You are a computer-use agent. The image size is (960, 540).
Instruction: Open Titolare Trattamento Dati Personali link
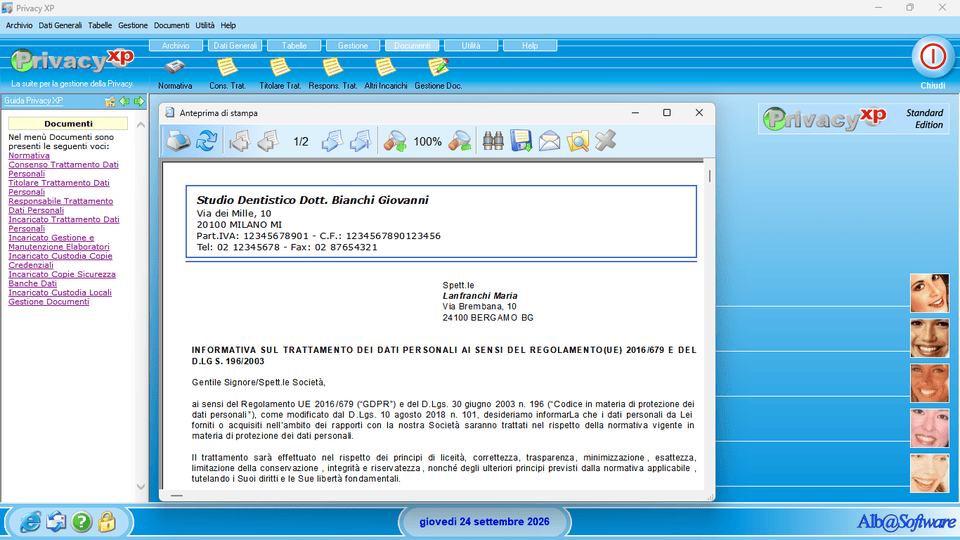click(59, 187)
